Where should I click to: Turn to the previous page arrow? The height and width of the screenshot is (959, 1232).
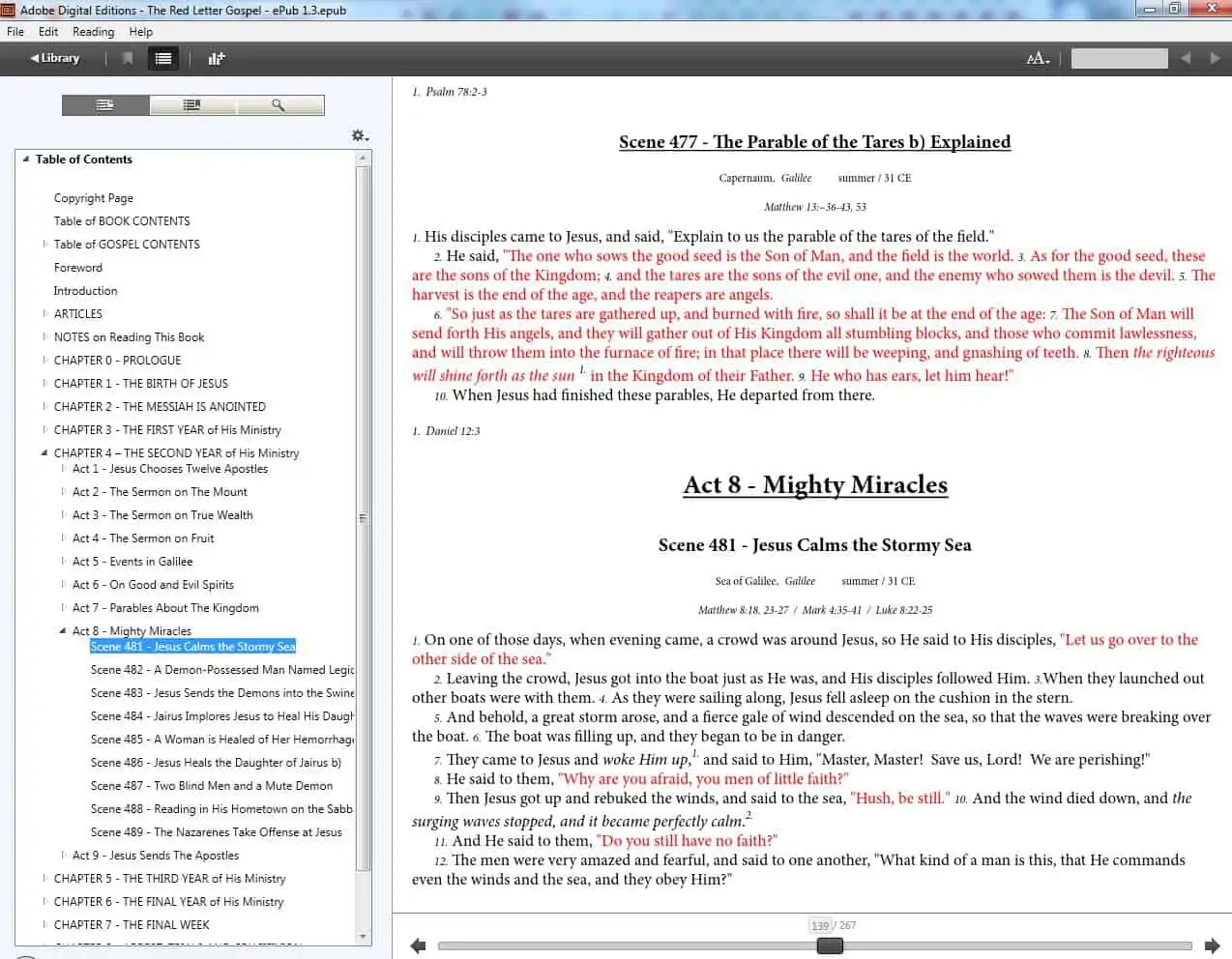tap(418, 945)
